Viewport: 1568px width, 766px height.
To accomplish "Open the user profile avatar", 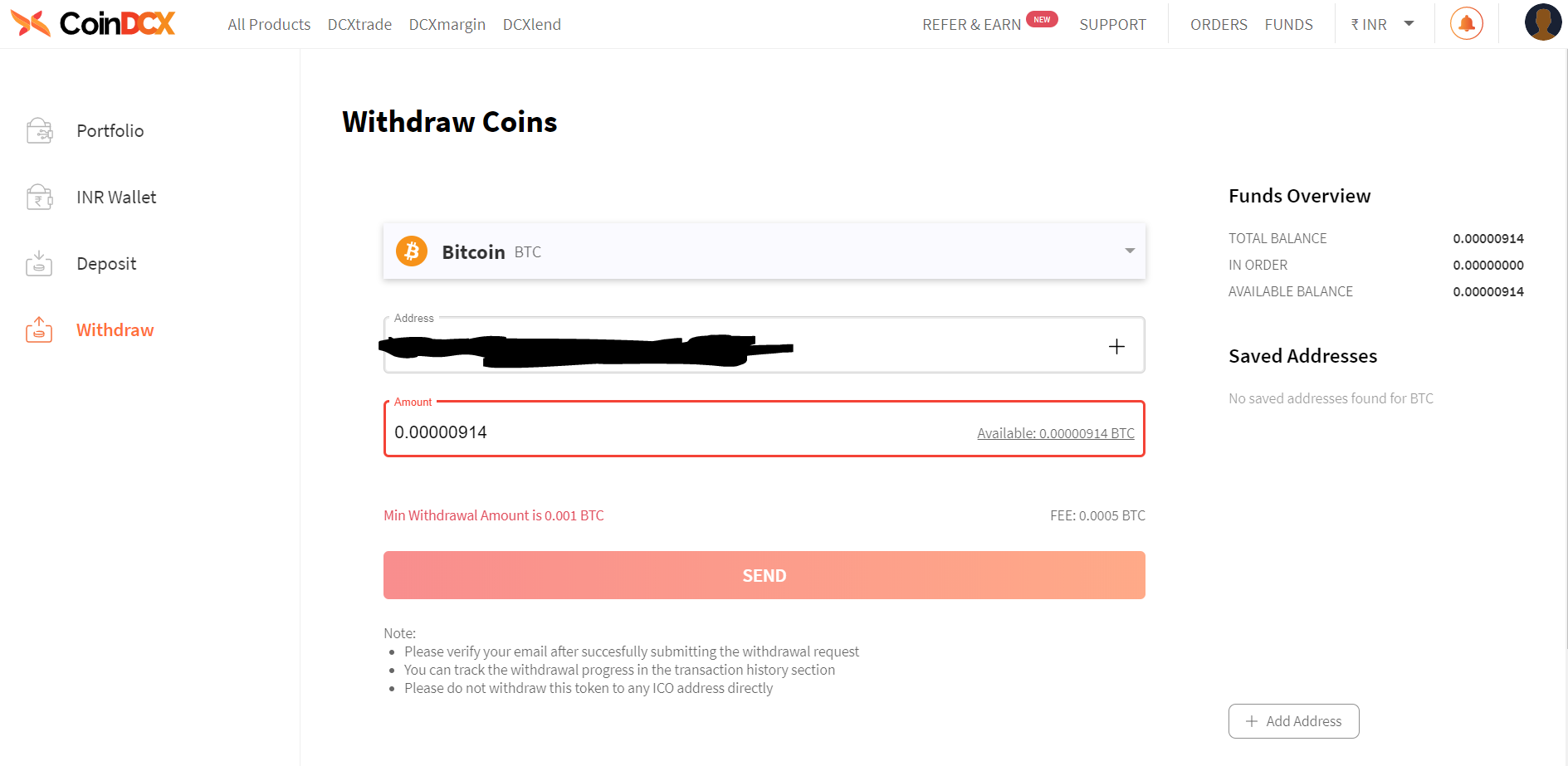I will [1542, 22].
